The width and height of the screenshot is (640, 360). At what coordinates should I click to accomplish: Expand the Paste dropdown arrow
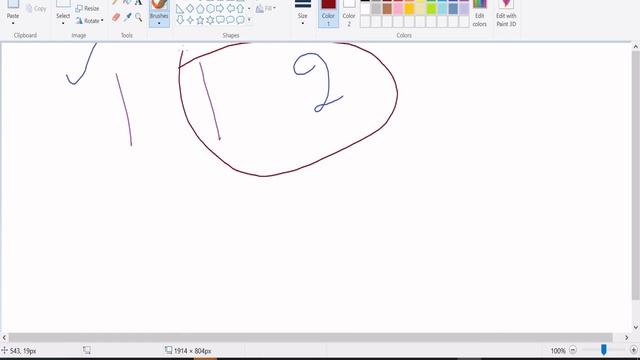[13, 23]
